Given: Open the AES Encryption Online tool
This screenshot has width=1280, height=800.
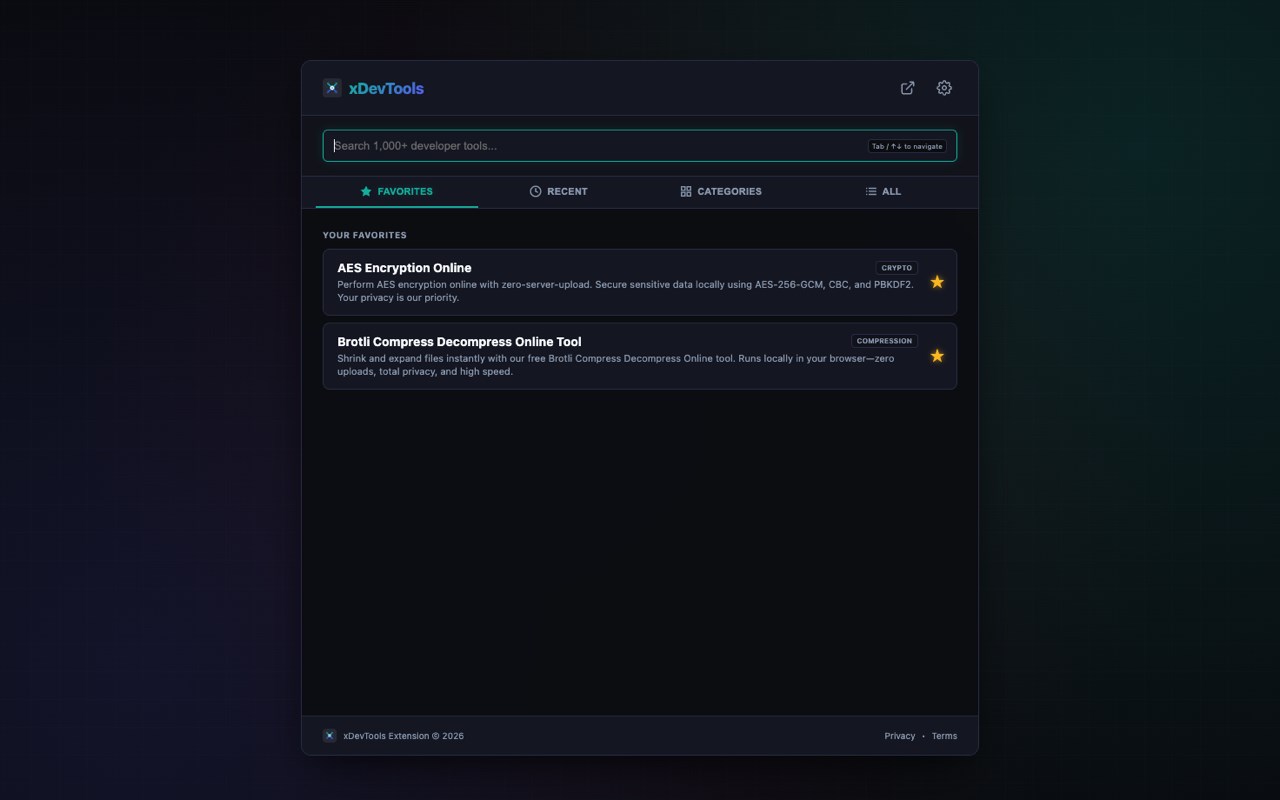Looking at the screenshot, I should 640,282.
